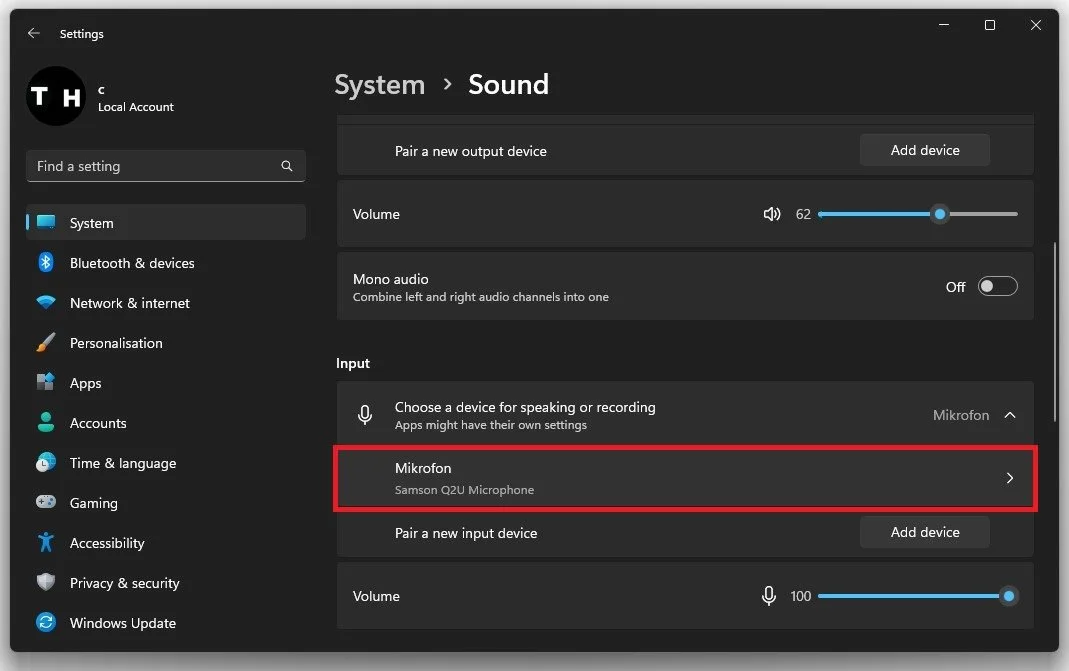1069x671 pixels.
Task: Open Network & internet via its globe icon
Action: point(45,303)
